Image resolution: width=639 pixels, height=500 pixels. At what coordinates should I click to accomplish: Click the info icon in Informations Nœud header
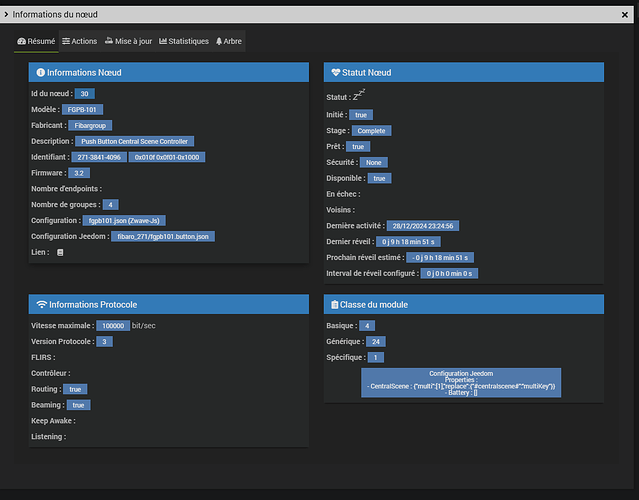tap(41, 73)
